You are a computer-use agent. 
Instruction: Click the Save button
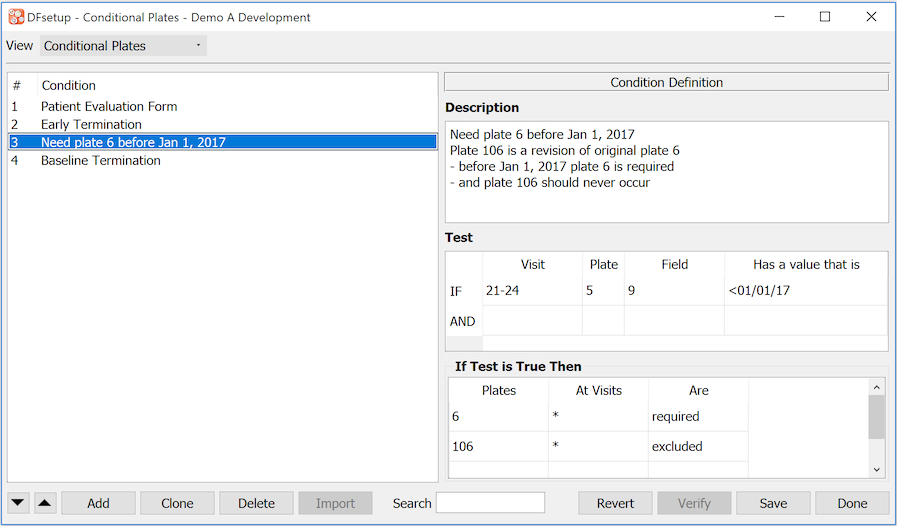click(773, 503)
